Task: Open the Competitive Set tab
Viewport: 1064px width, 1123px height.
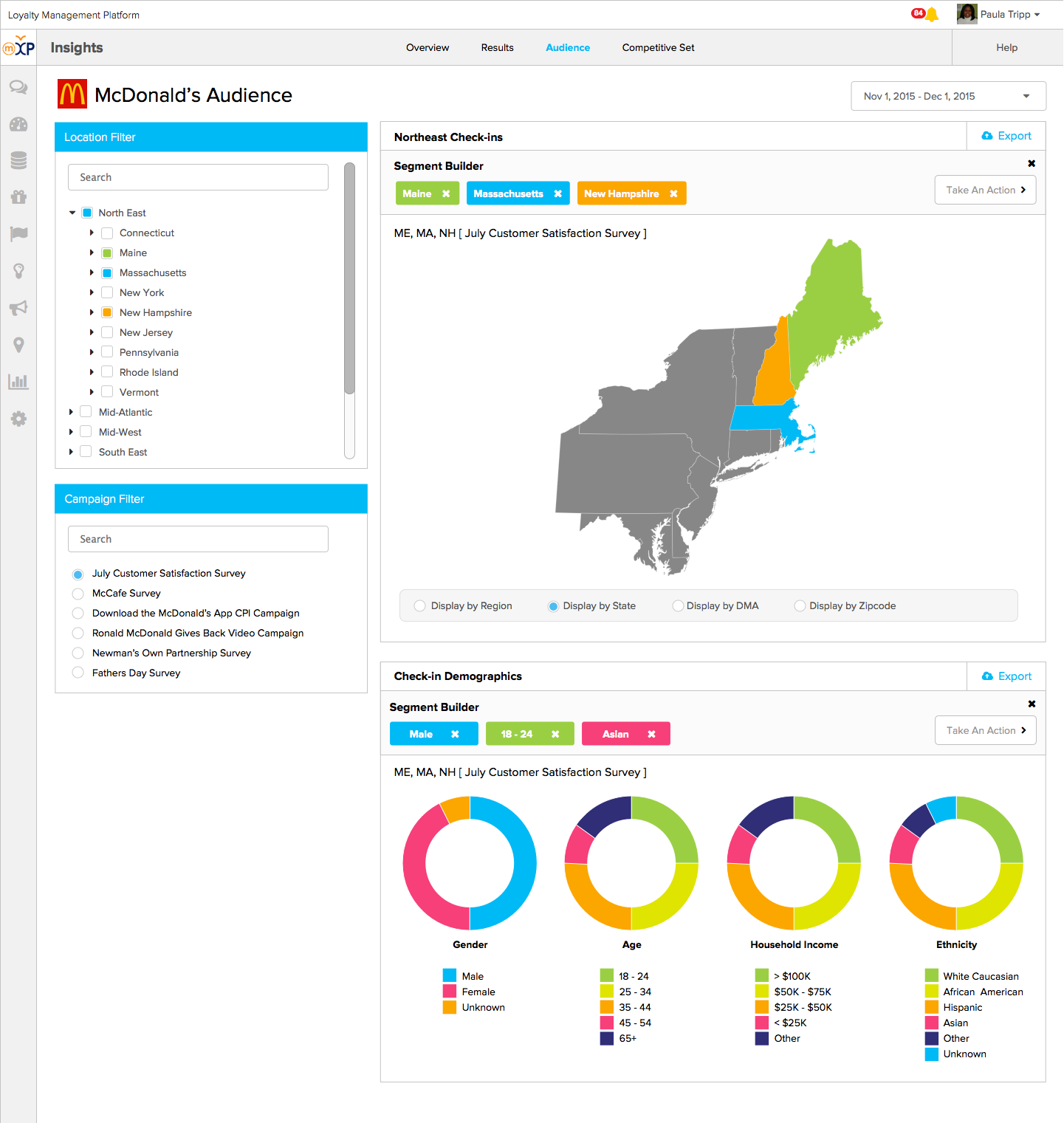Action: pos(658,47)
